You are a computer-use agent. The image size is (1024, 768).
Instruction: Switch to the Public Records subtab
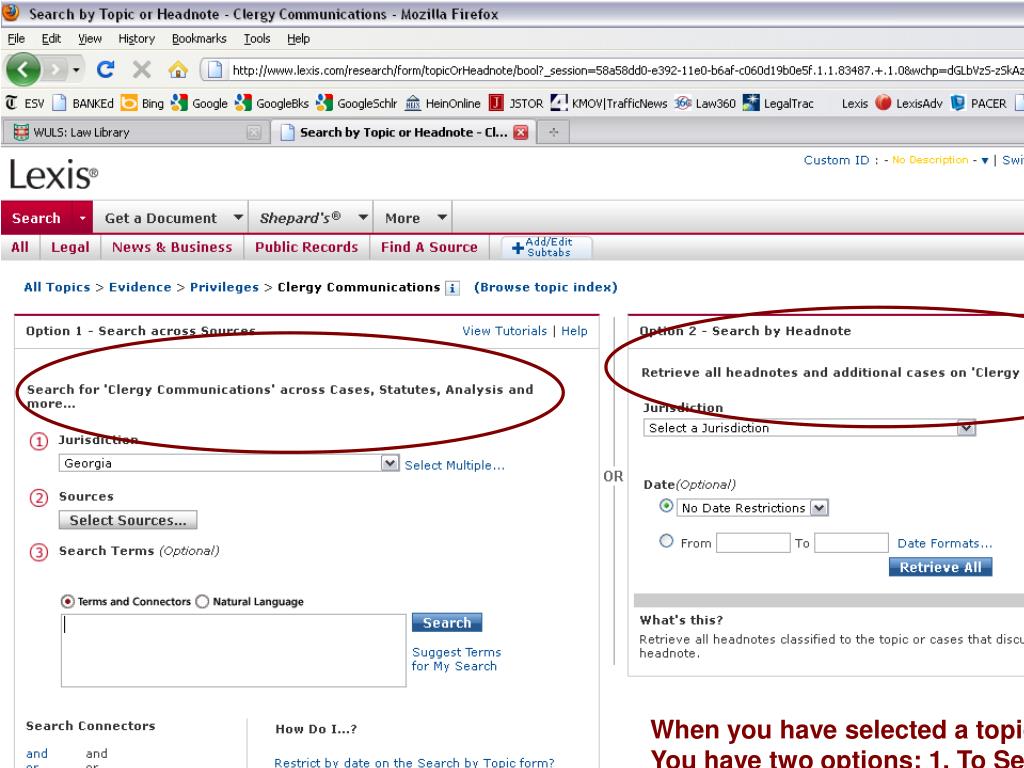tap(306, 248)
